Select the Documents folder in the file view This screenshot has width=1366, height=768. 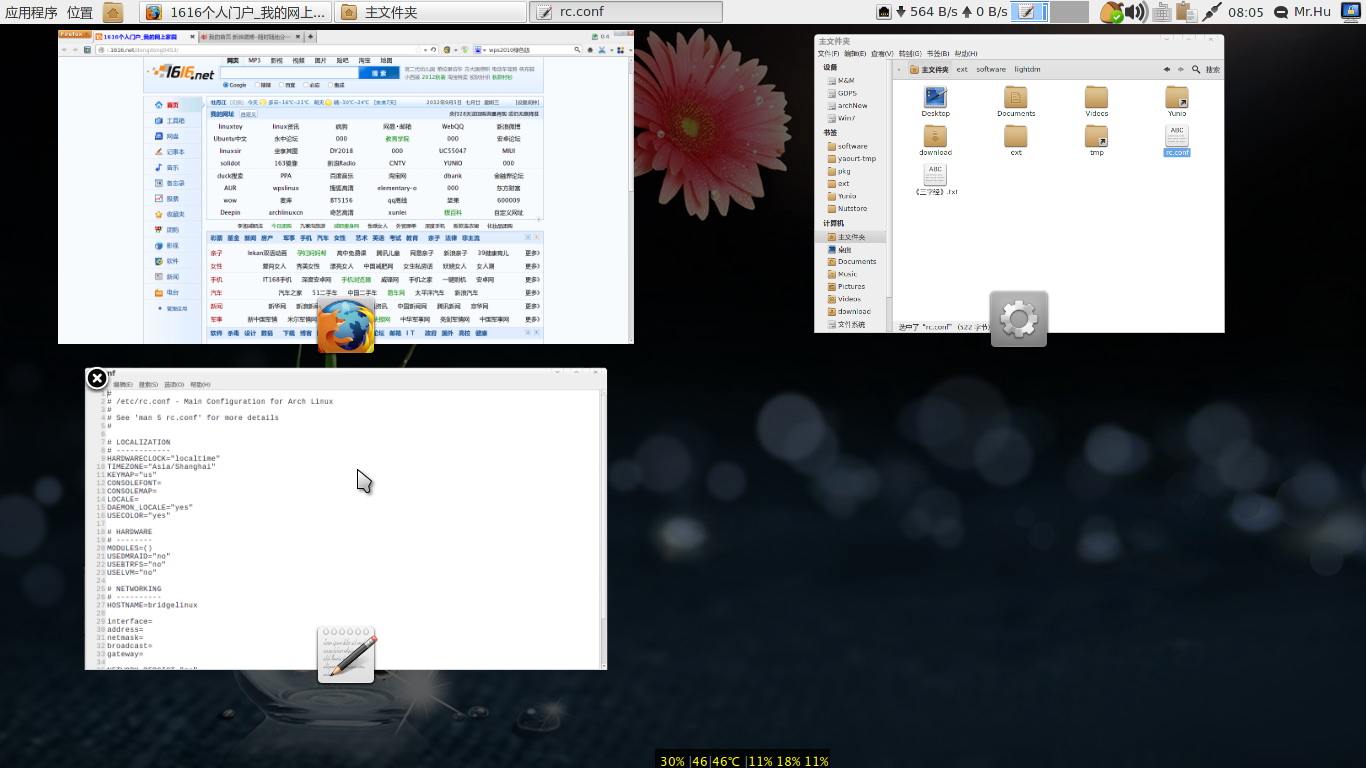[x=1016, y=98]
